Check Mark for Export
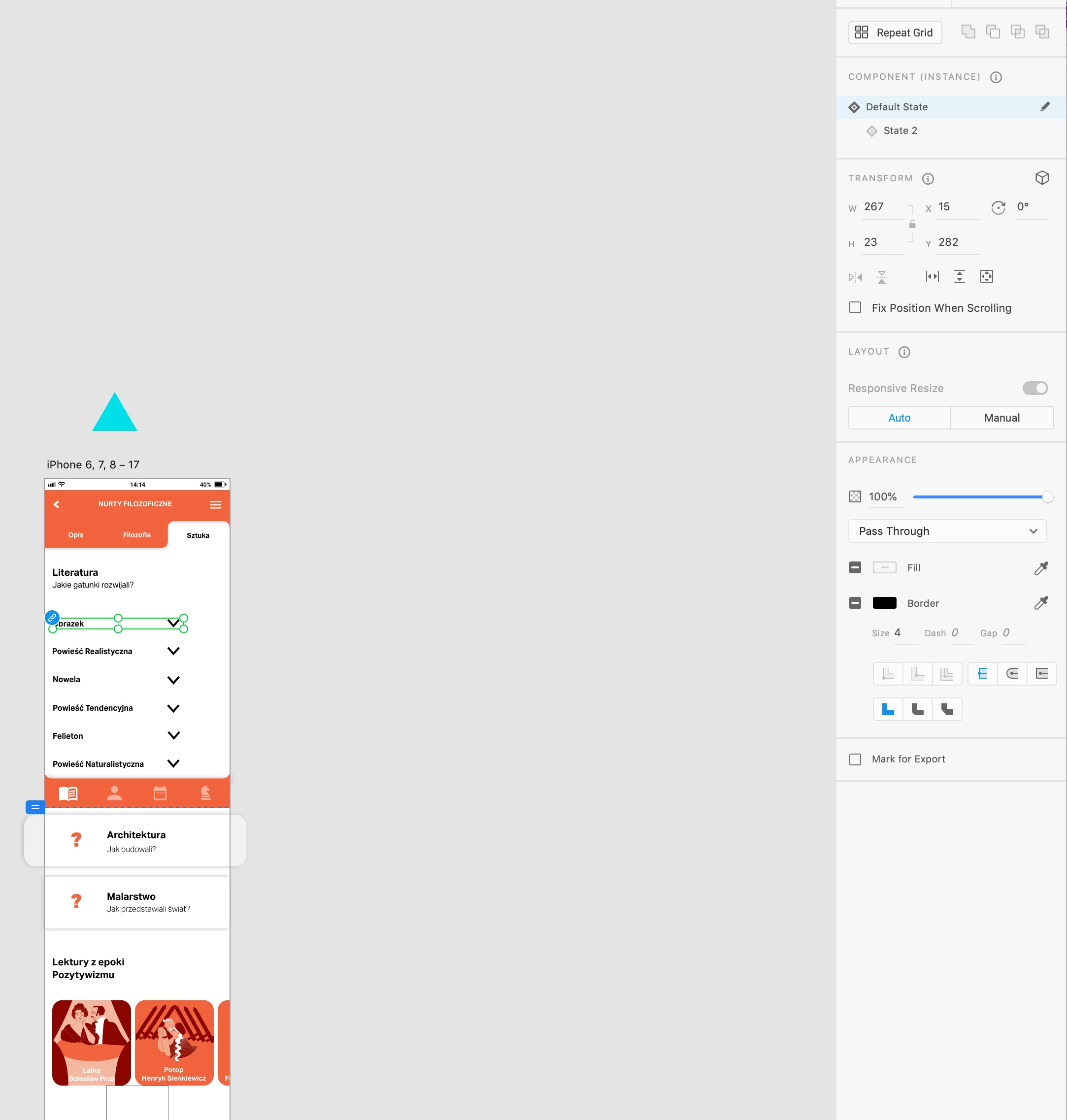 coord(855,759)
